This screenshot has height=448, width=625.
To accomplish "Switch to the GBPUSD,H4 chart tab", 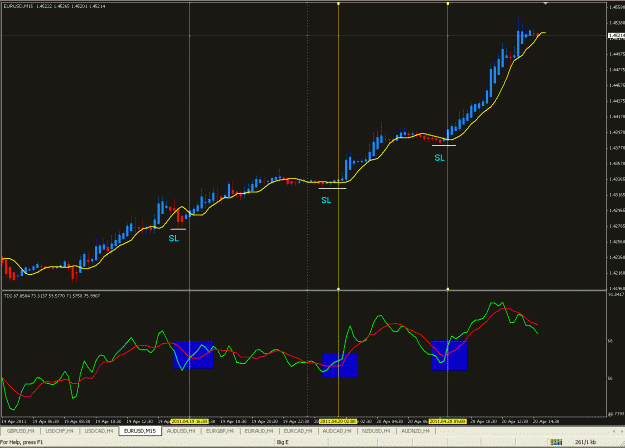I will 20,431.
